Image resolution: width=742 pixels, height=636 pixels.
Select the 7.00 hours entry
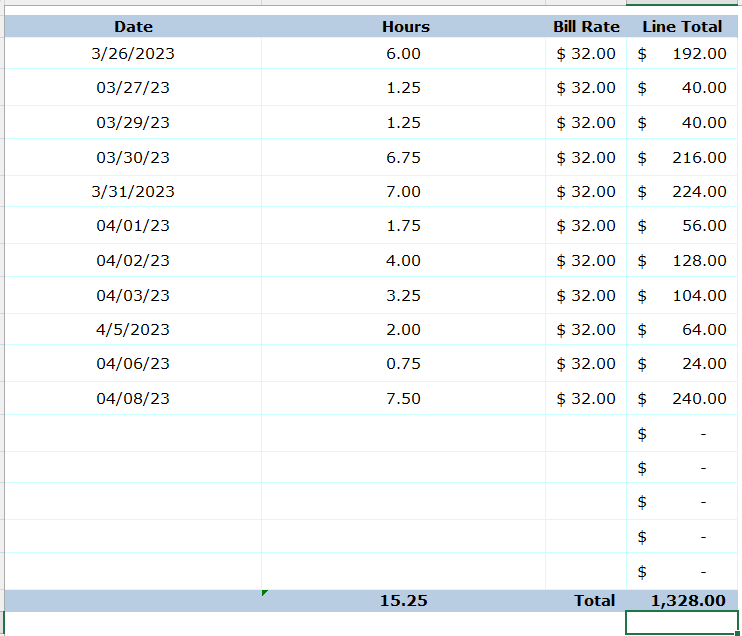tap(403, 192)
